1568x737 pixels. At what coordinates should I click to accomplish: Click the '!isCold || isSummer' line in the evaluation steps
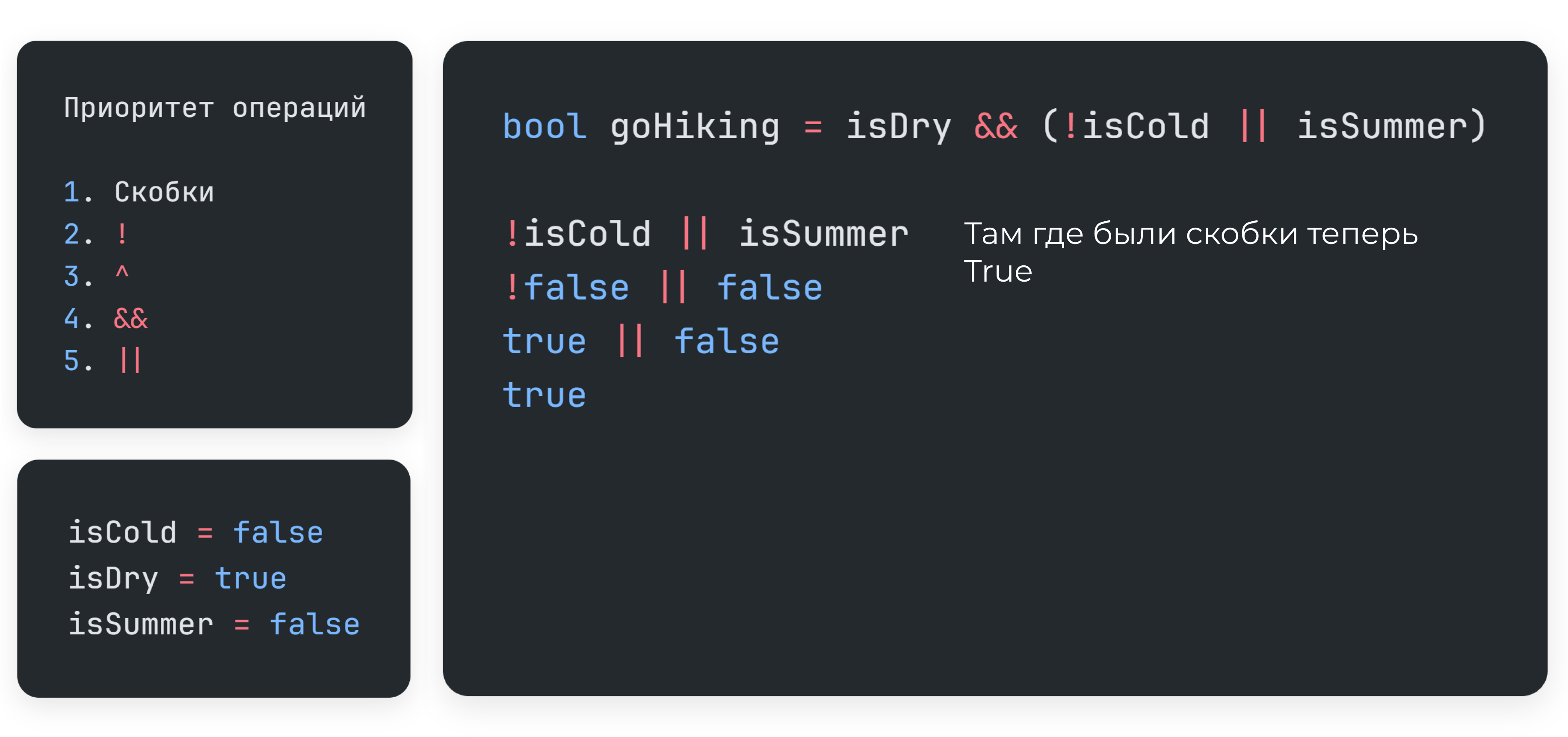[x=705, y=234]
